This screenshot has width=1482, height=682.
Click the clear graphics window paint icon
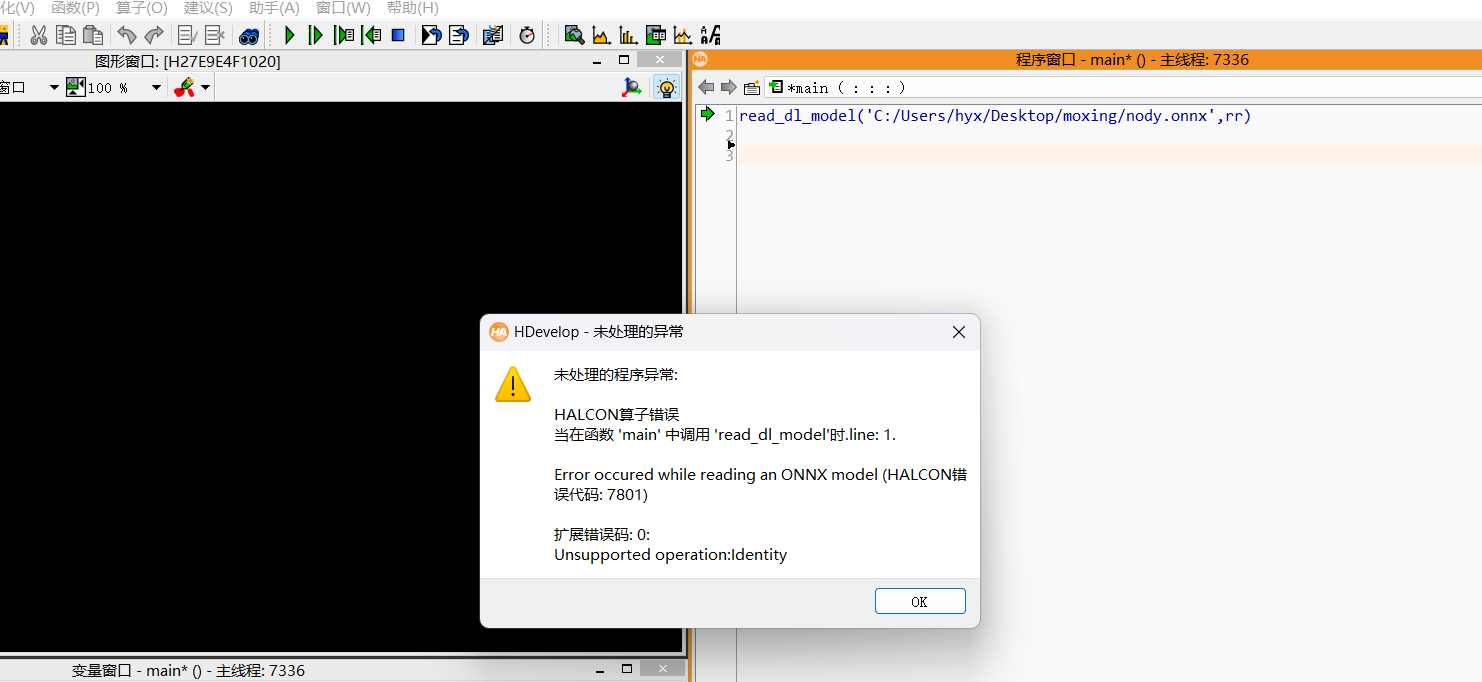click(x=184, y=88)
